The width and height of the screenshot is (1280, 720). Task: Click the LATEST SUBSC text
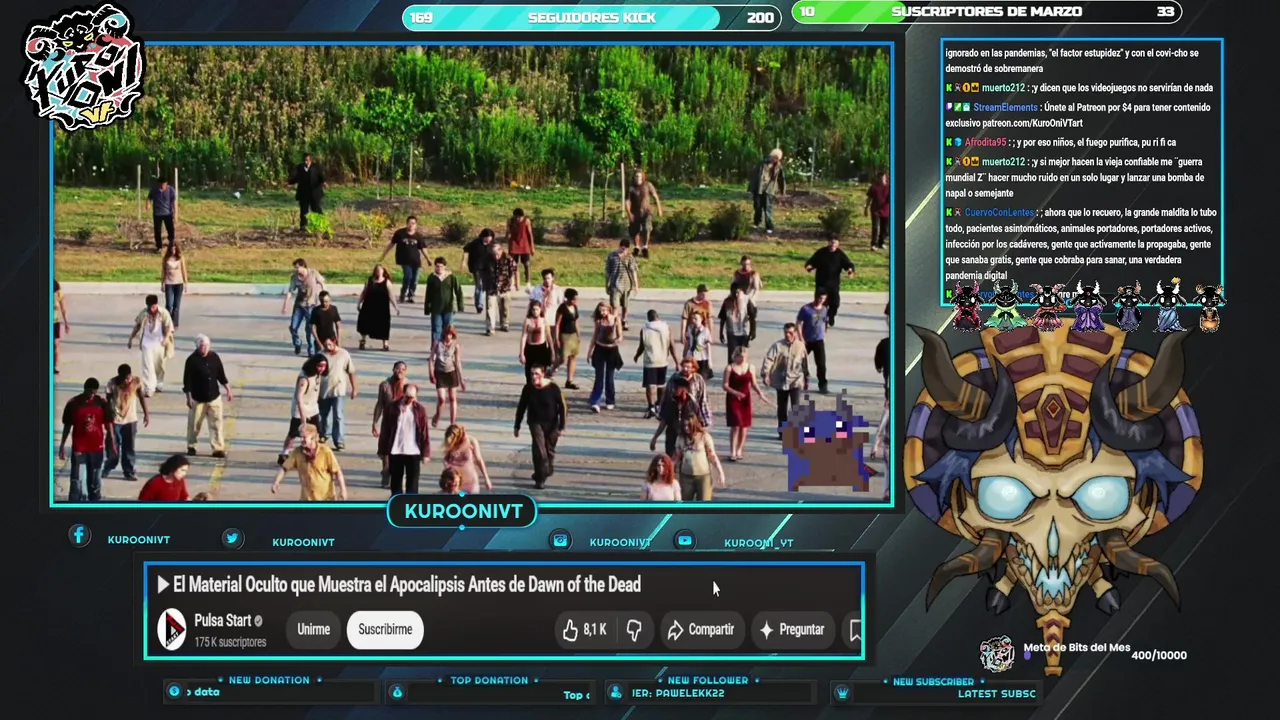pos(996,694)
